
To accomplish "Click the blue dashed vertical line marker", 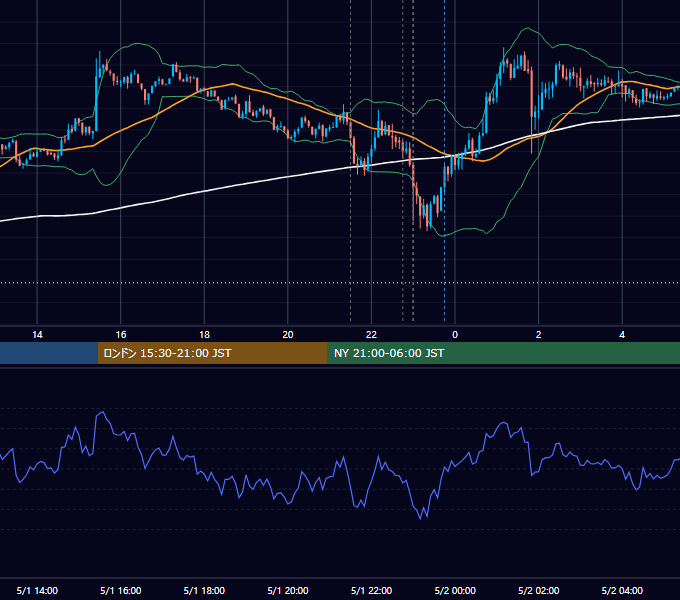I will [445, 160].
